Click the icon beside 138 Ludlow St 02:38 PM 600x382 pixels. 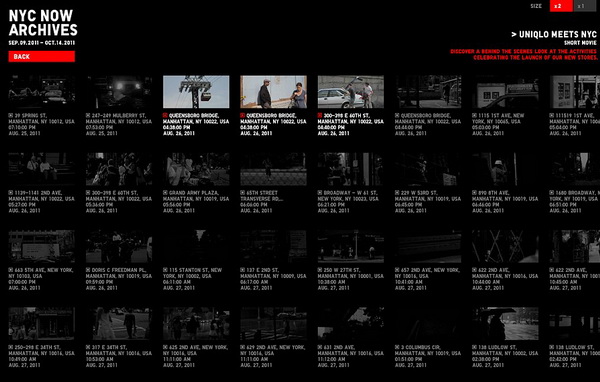pos(474,347)
